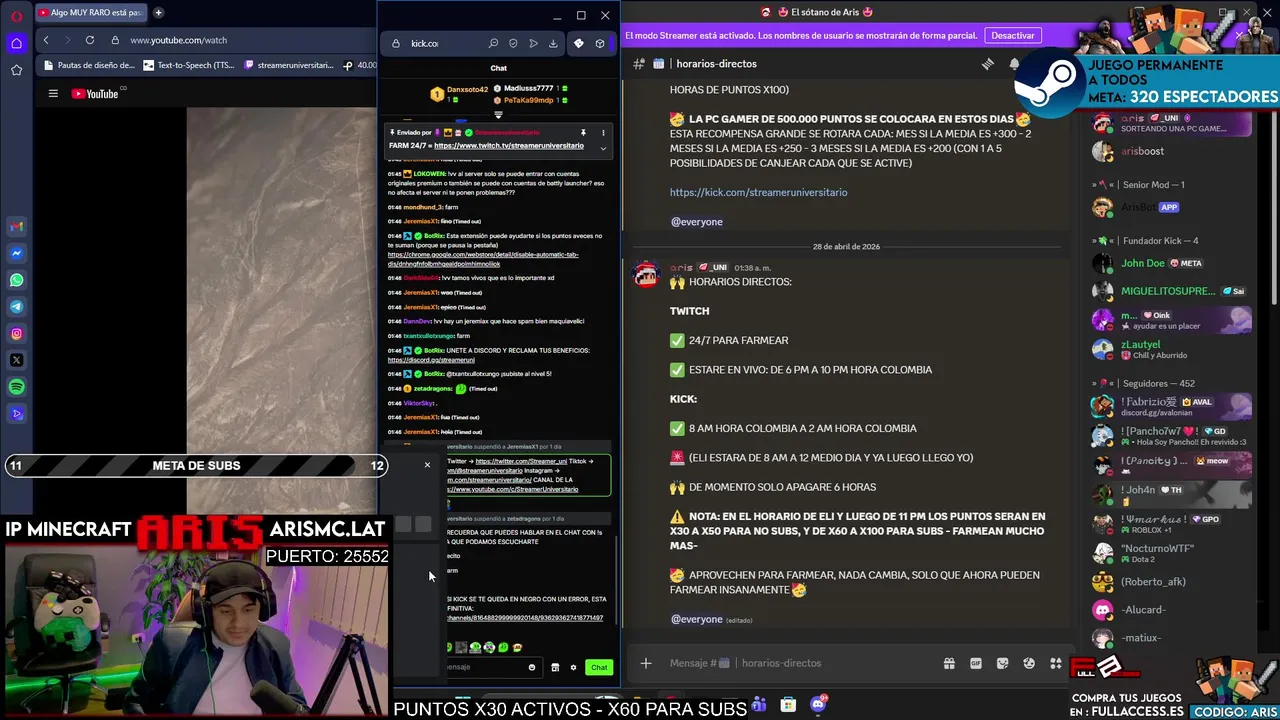Open member John Doe in Discord list

[1170, 263]
